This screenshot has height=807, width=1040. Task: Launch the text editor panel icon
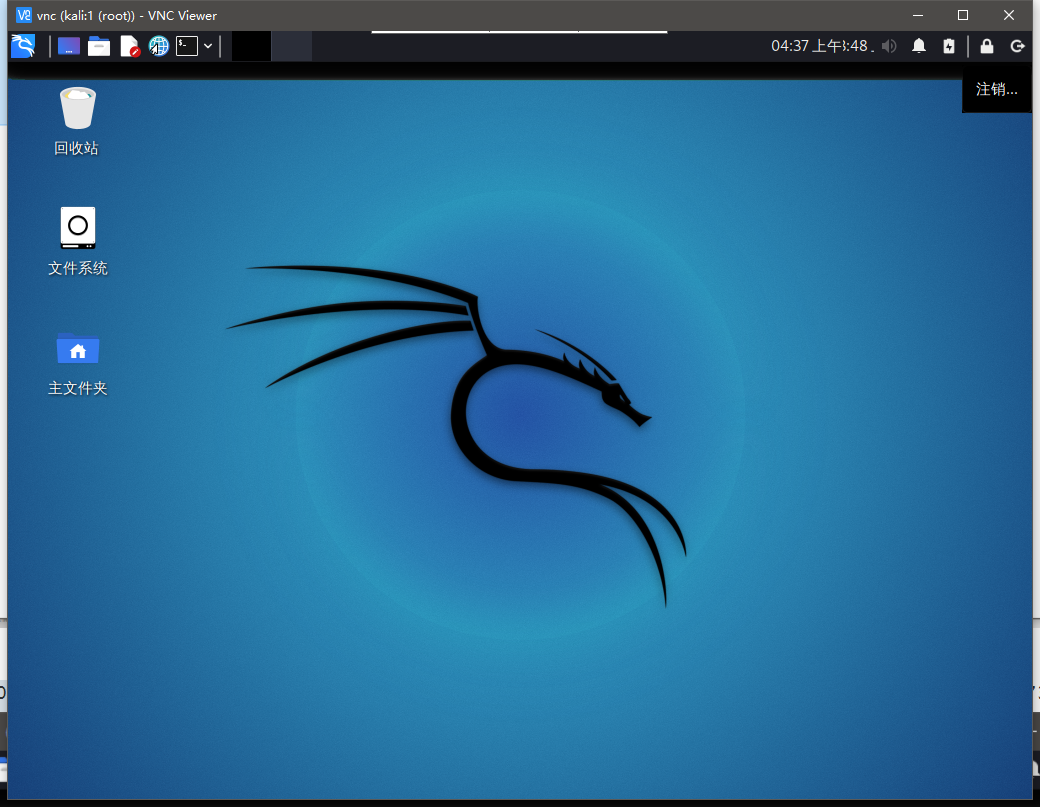(x=130, y=46)
